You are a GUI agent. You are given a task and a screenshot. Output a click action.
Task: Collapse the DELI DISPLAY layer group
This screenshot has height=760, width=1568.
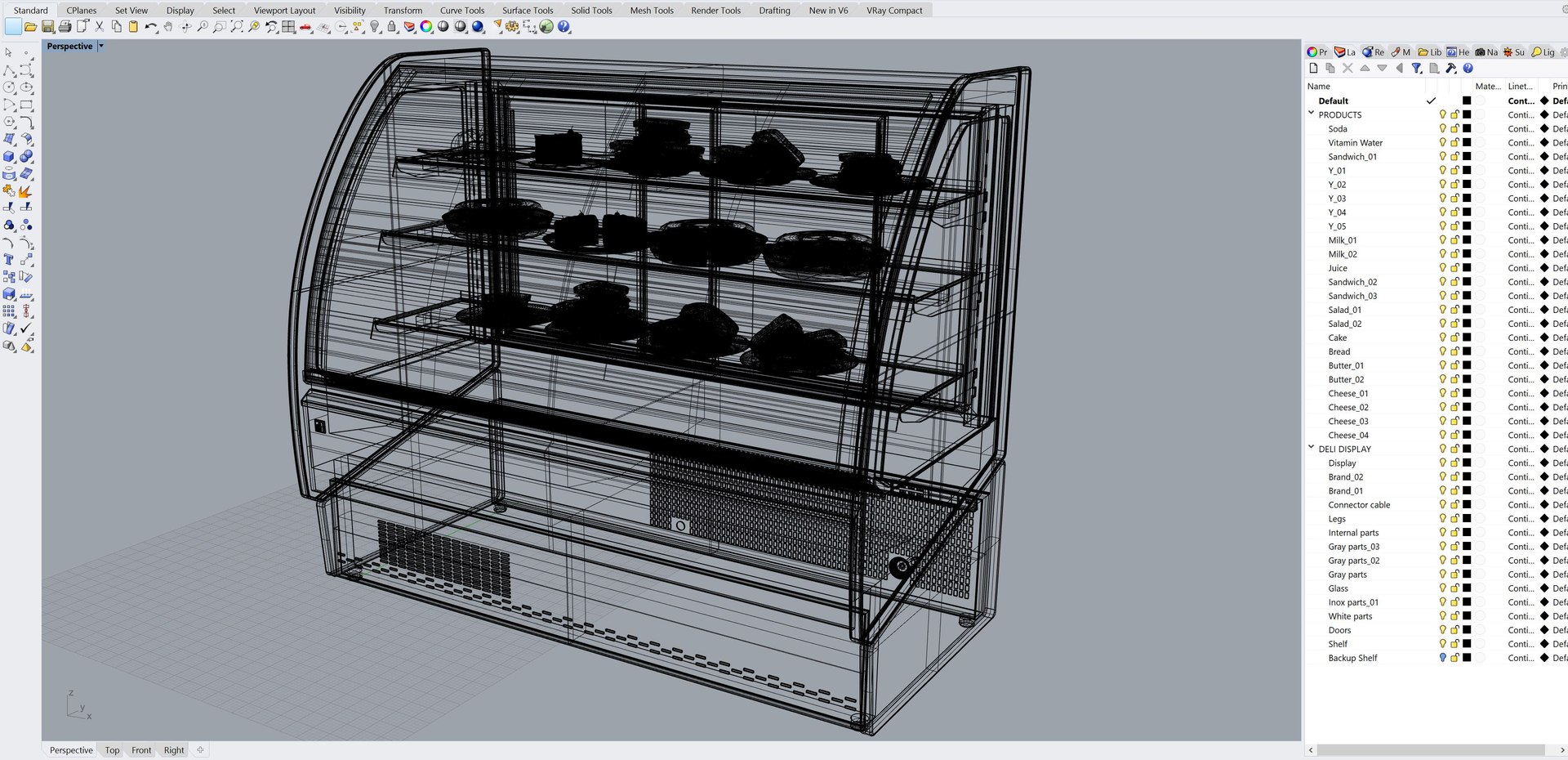point(1312,447)
